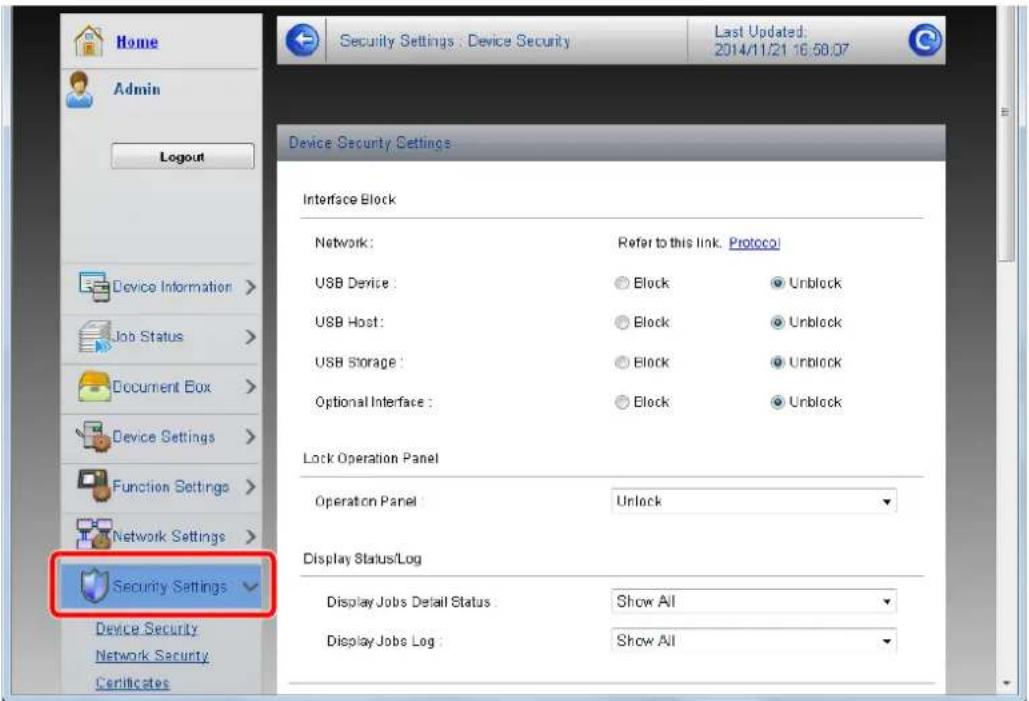Click the Display Status/Log heading

coord(362,559)
